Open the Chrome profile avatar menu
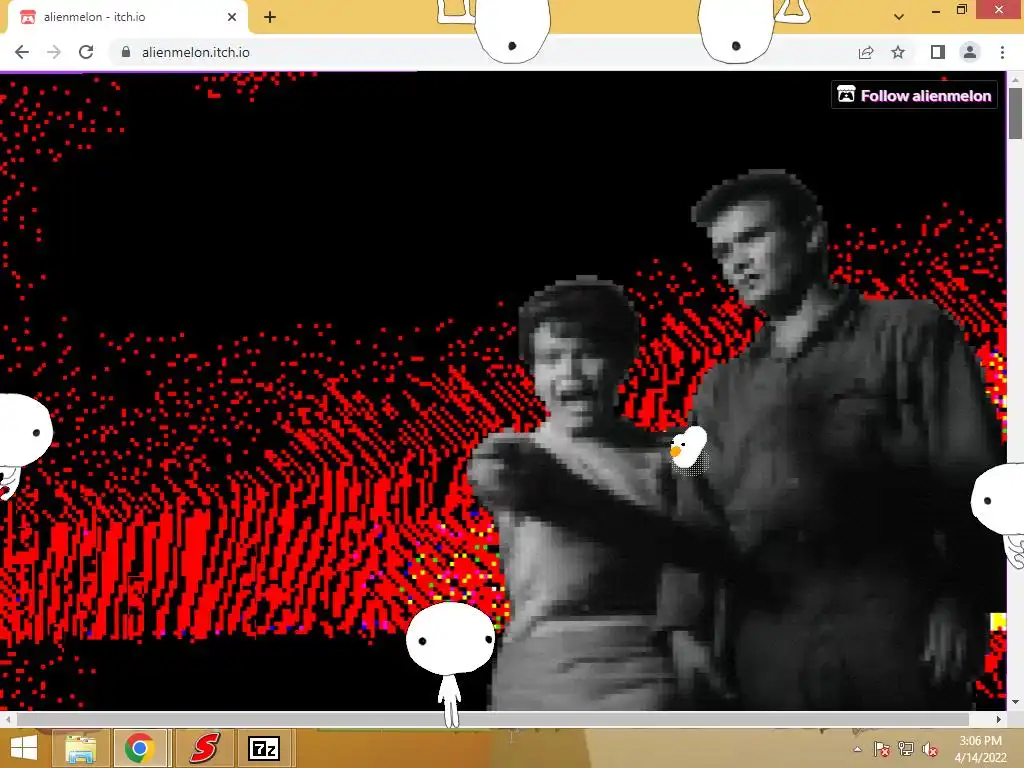The image size is (1024, 768). [x=970, y=52]
